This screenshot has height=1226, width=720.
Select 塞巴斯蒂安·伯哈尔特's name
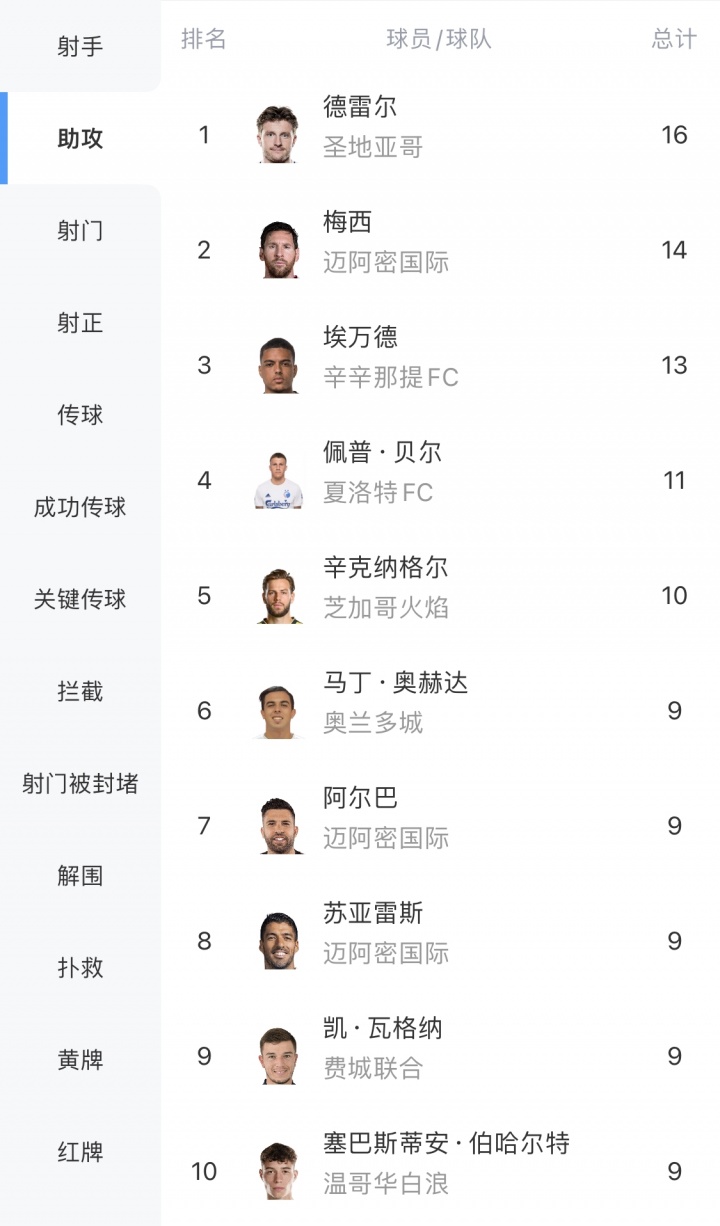pyautogui.click(x=446, y=1143)
